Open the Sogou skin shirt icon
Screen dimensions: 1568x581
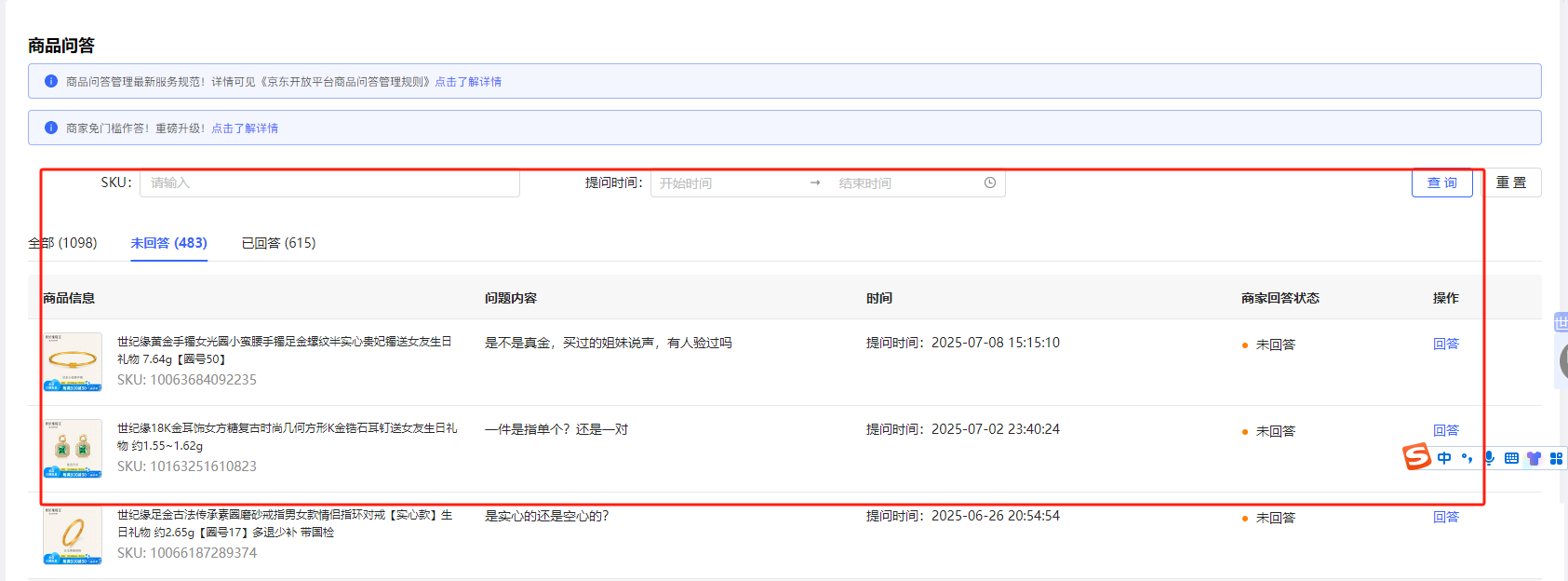[1534, 458]
